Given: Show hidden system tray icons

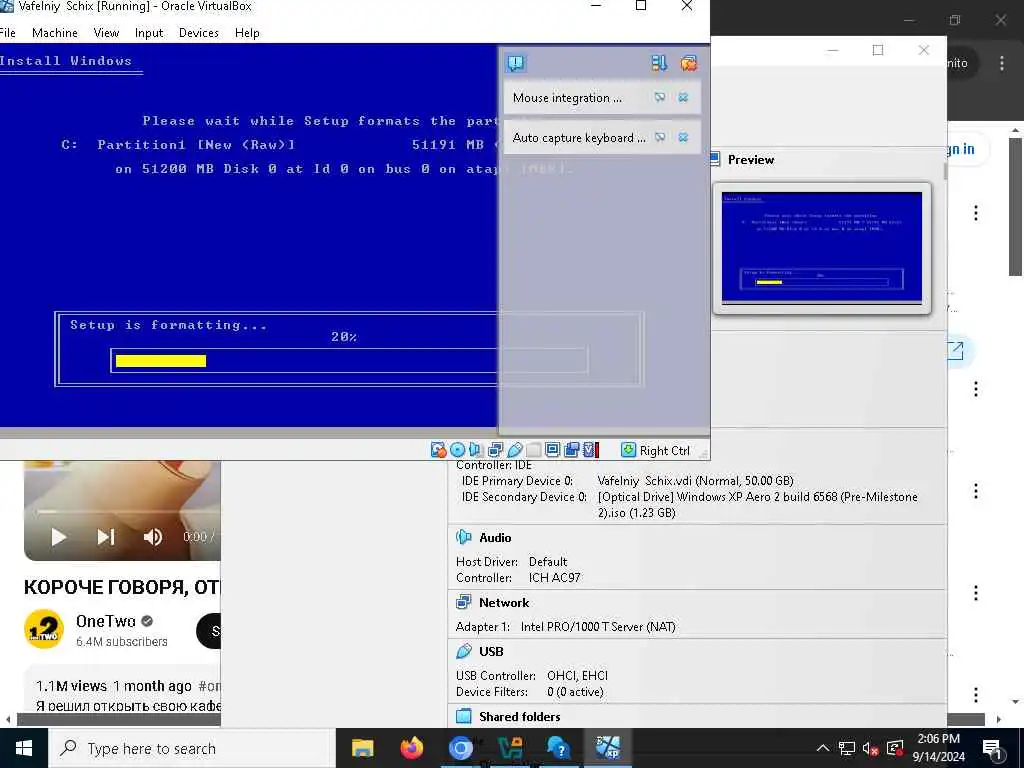Looking at the screenshot, I should 823,748.
